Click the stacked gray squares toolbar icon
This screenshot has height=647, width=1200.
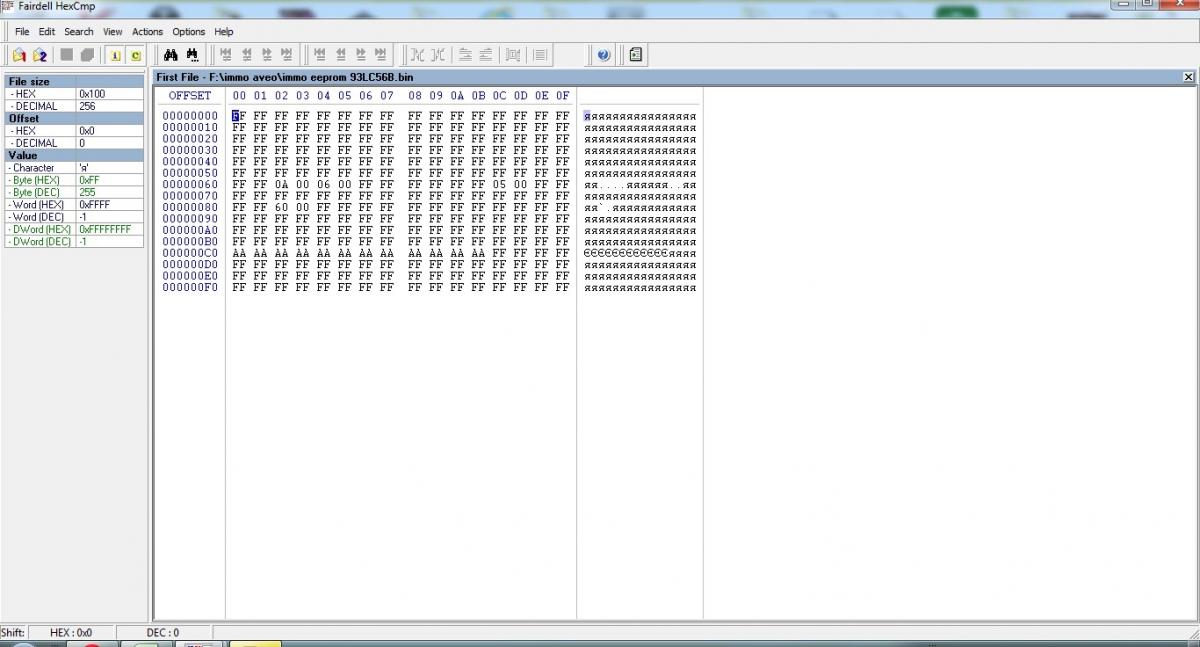pyautogui.click(x=87, y=55)
